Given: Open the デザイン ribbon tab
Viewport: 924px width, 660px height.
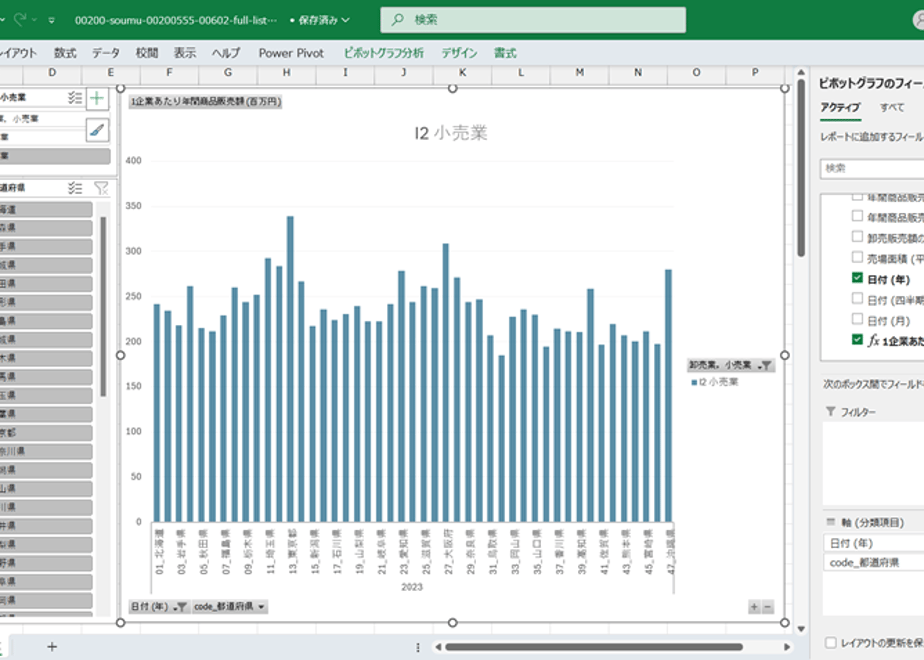Looking at the screenshot, I should tap(459, 53).
